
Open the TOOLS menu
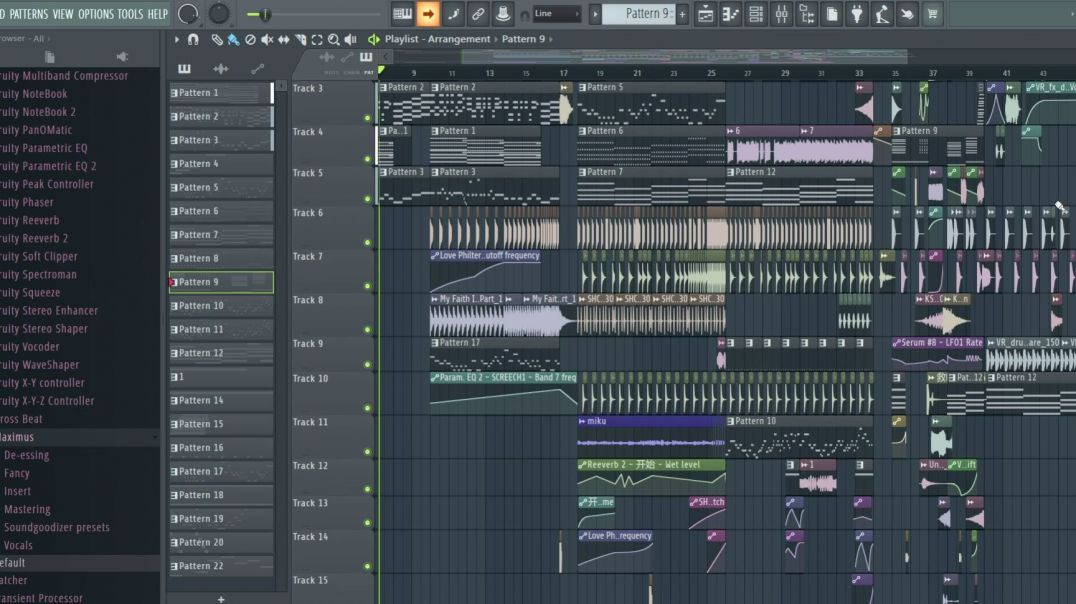point(130,14)
